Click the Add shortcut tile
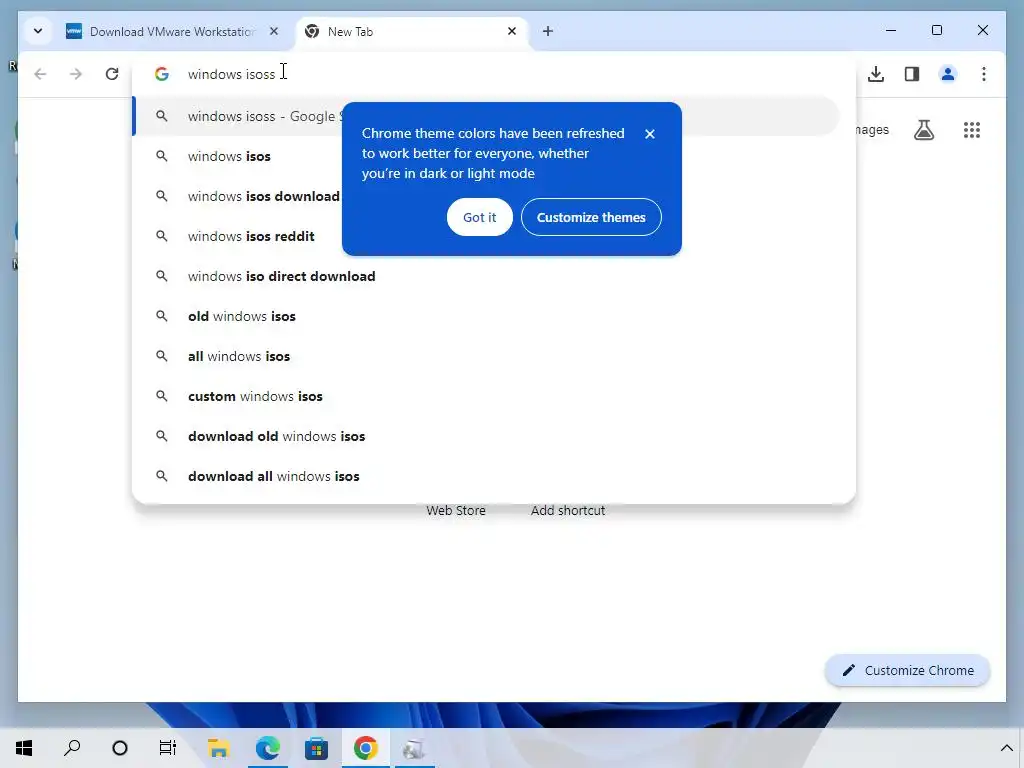This screenshot has width=1024, height=768. click(568, 511)
